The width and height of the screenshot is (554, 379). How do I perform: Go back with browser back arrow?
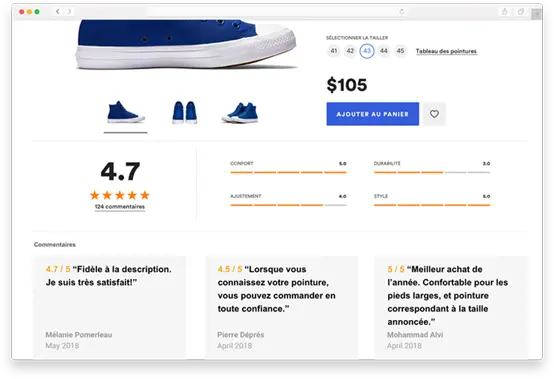tap(58, 12)
